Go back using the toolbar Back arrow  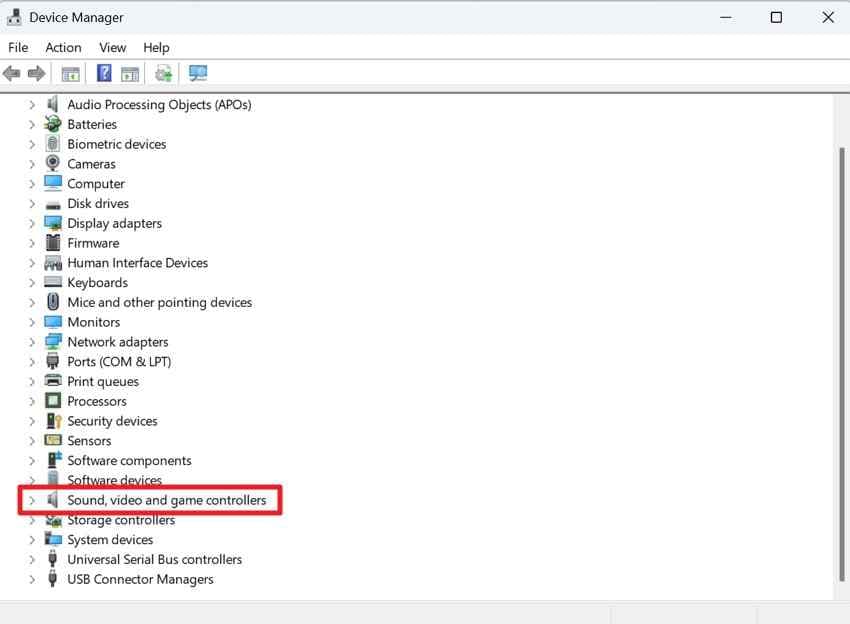(11, 73)
